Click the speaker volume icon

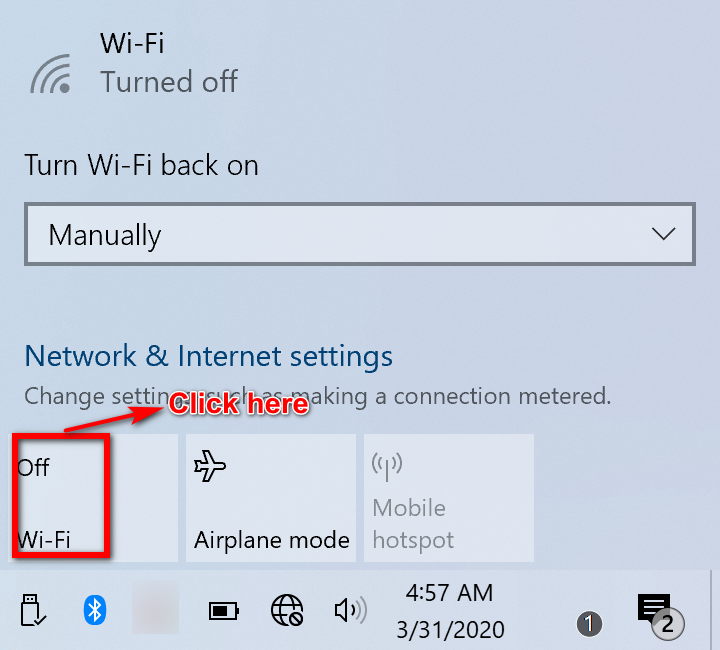(x=350, y=610)
